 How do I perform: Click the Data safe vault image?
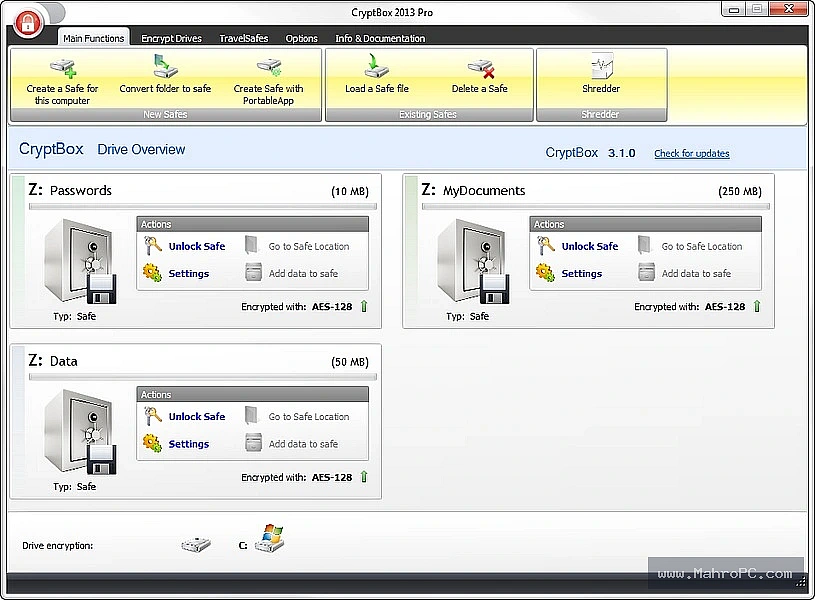(x=80, y=432)
